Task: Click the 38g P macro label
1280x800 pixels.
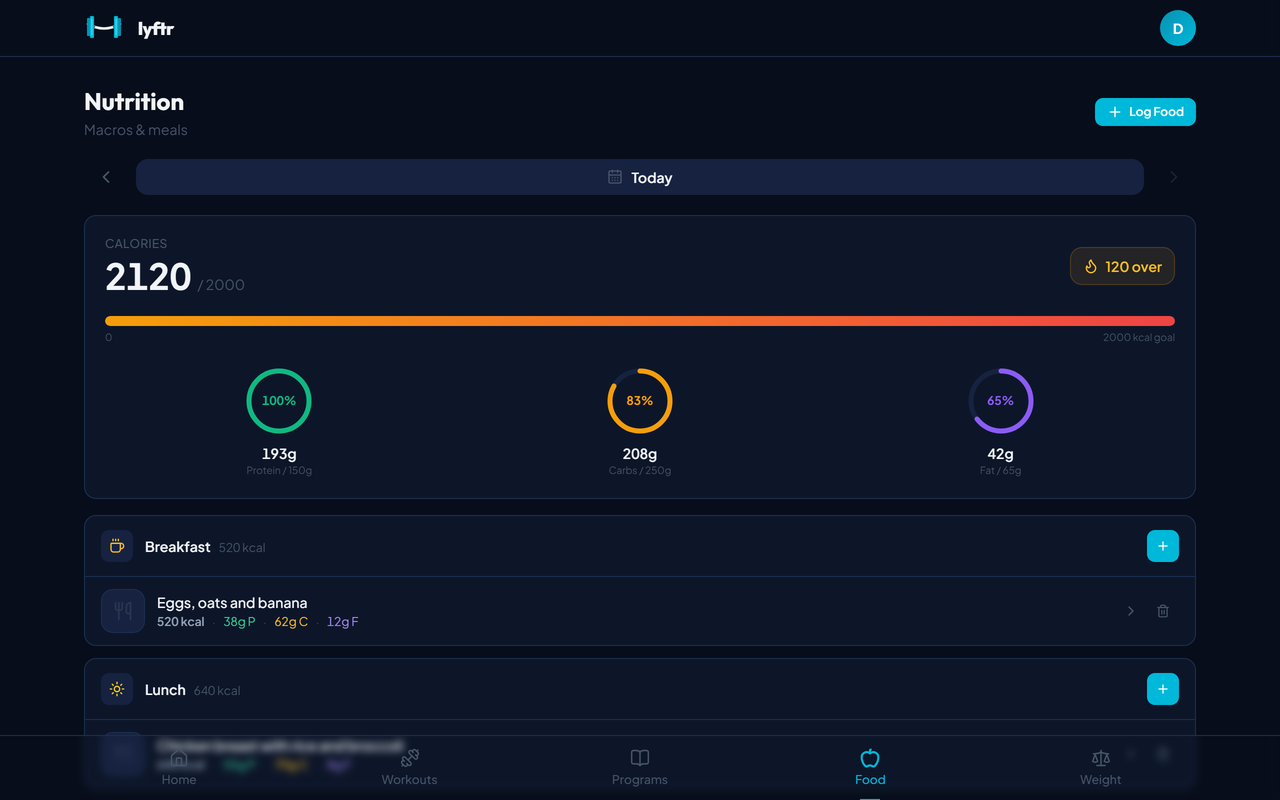Action: tap(239, 622)
